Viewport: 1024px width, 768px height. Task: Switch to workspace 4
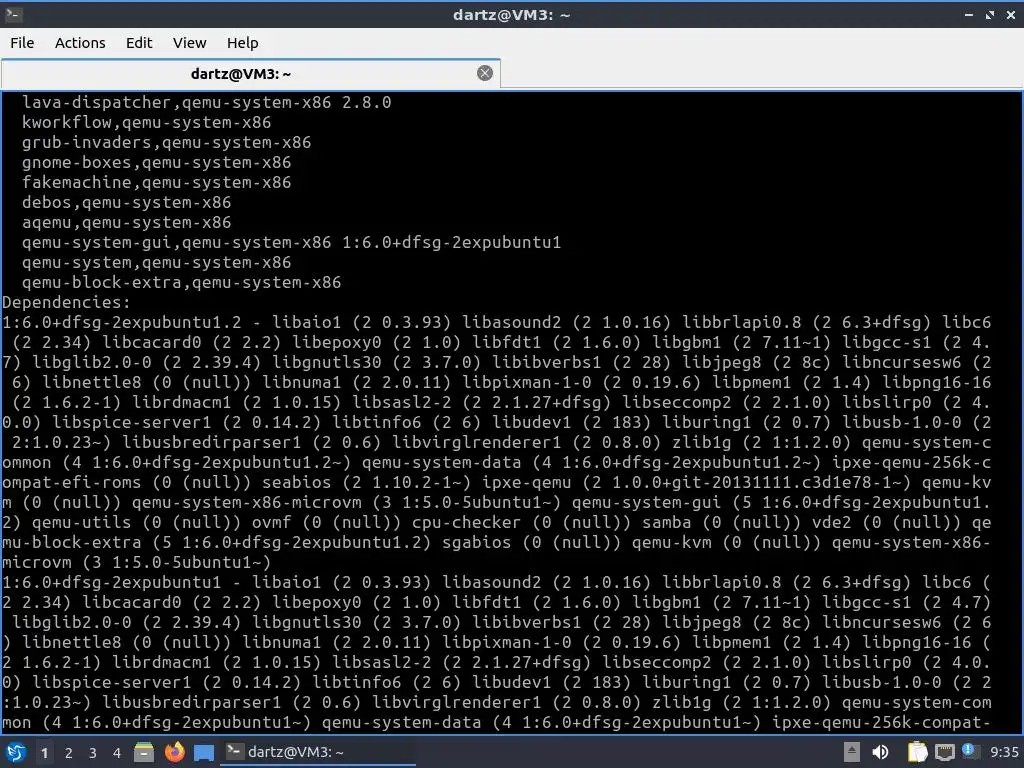[x=117, y=753]
